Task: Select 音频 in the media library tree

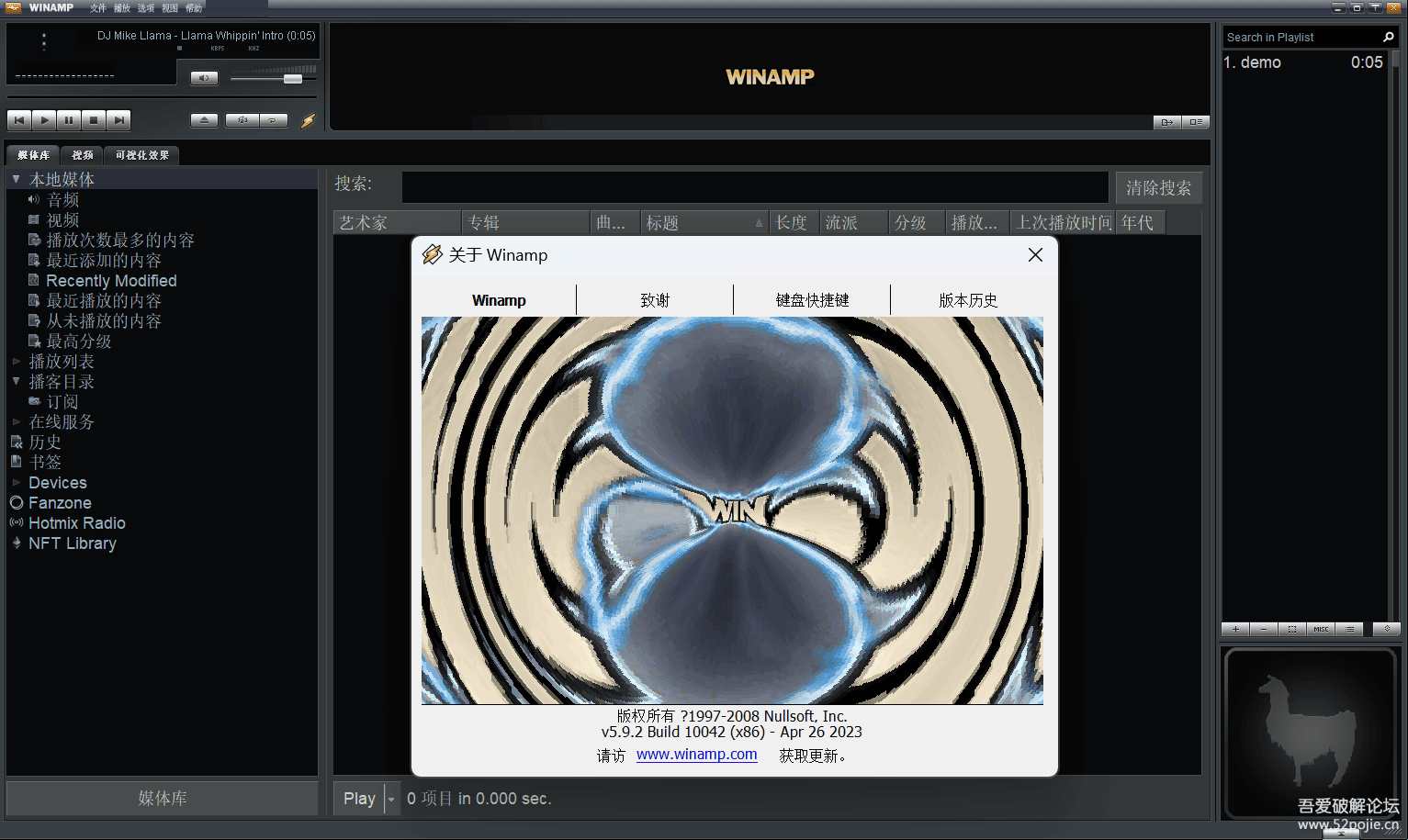Action: (62, 199)
